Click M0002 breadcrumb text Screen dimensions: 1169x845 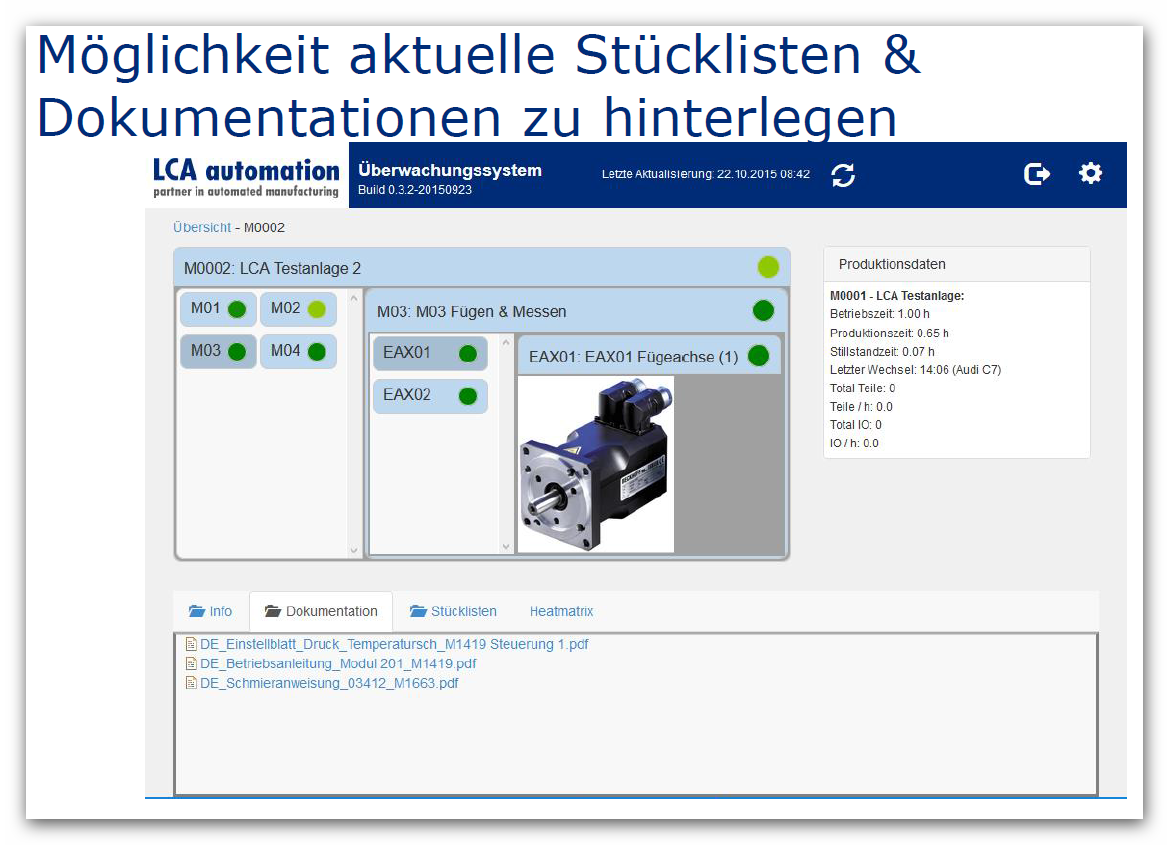264,227
